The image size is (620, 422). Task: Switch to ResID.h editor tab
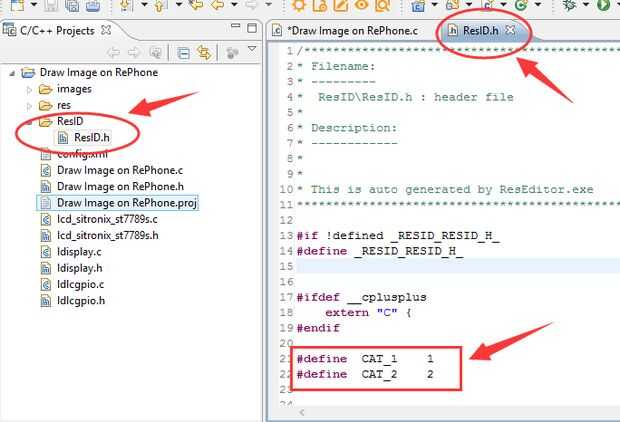pyautogui.click(x=480, y=30)
